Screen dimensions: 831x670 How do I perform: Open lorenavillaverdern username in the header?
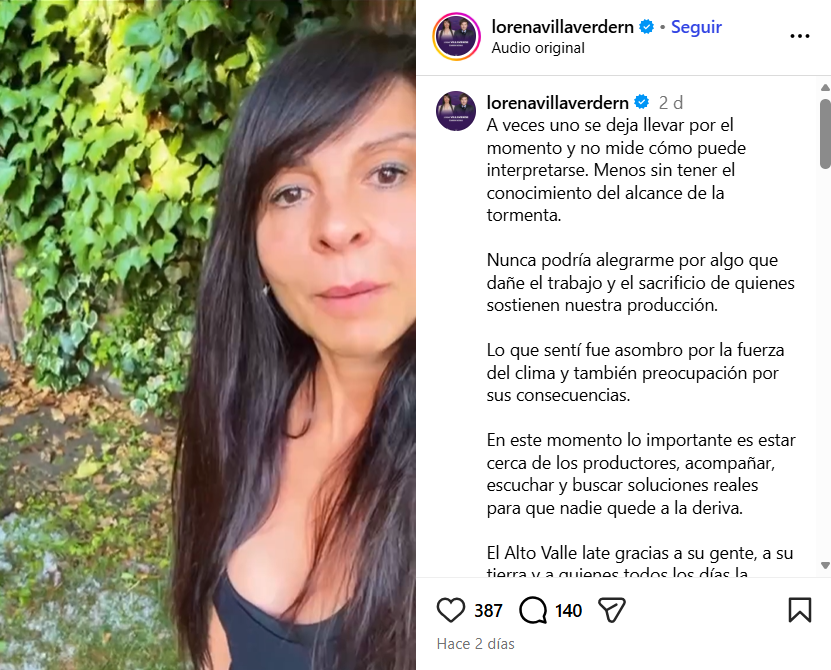[562, 27]
